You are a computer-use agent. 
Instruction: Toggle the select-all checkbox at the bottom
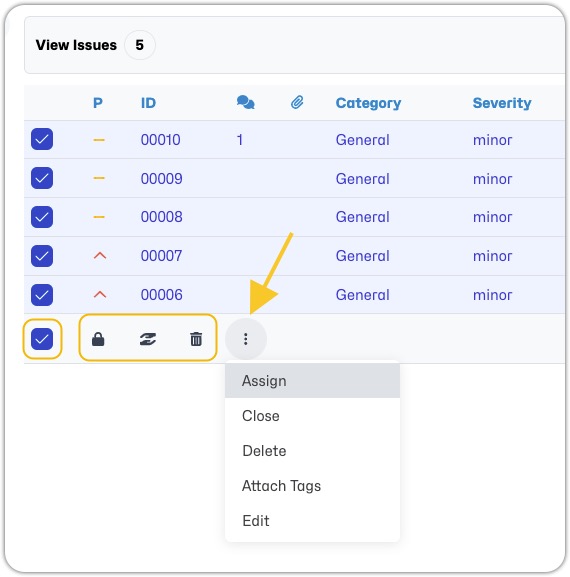42,339
